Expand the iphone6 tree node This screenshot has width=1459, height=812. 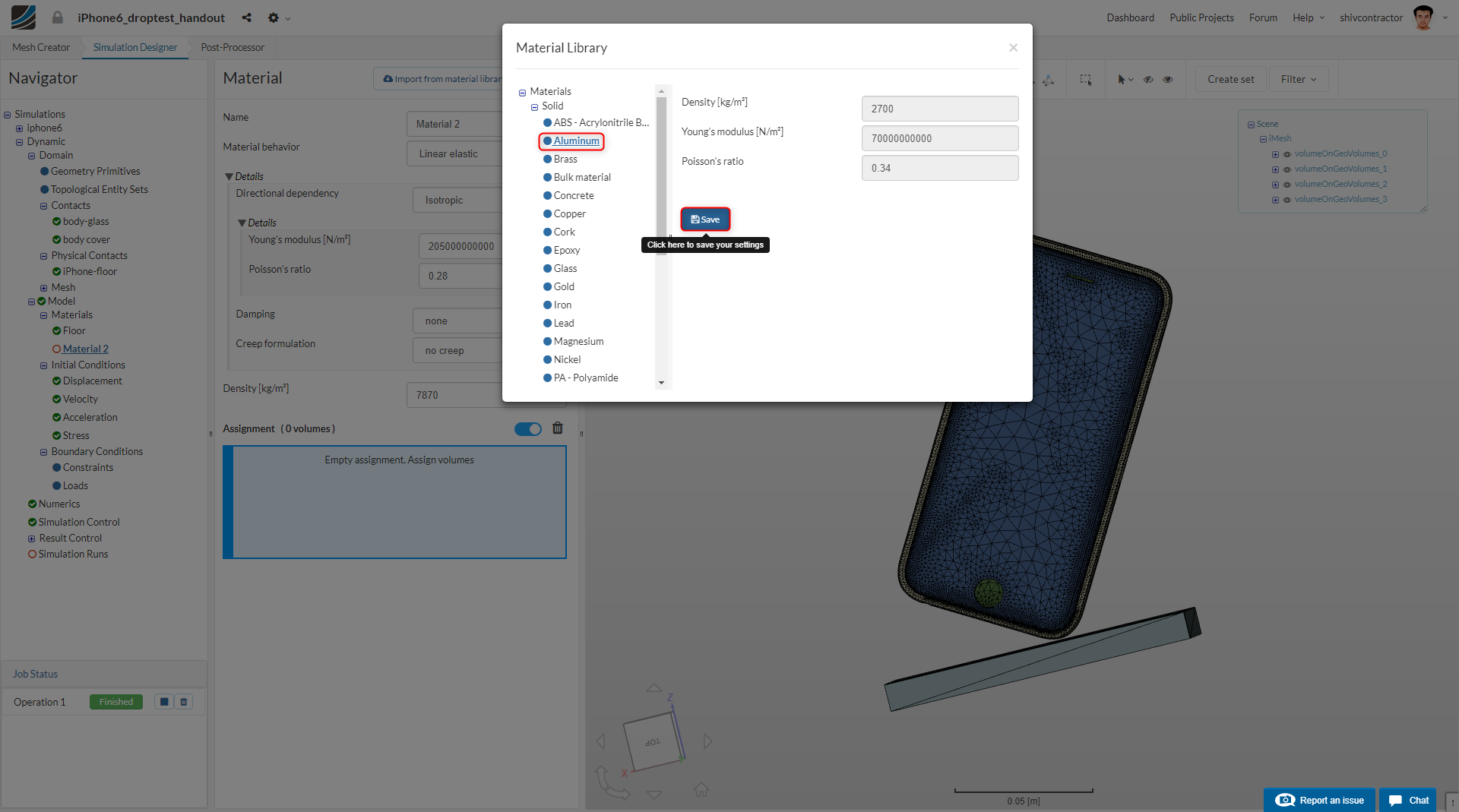[19, 129]
